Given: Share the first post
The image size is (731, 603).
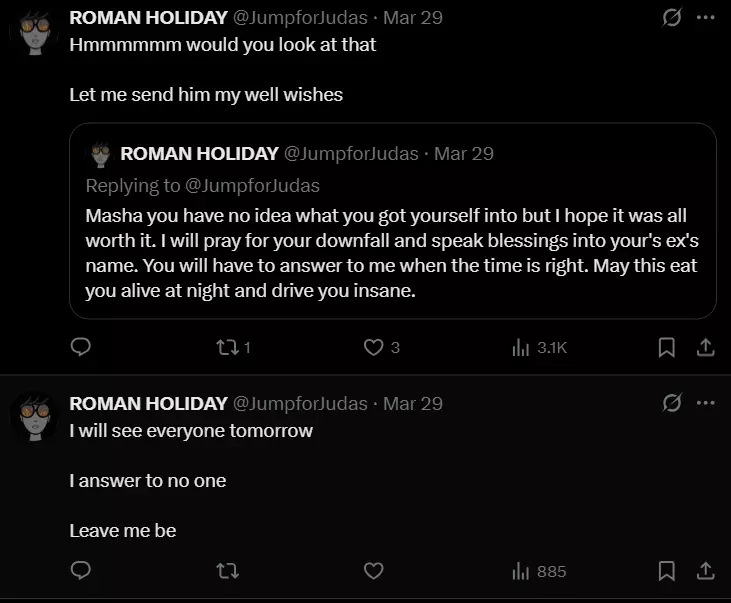Looking at the screenshot, I should [706, 347].
